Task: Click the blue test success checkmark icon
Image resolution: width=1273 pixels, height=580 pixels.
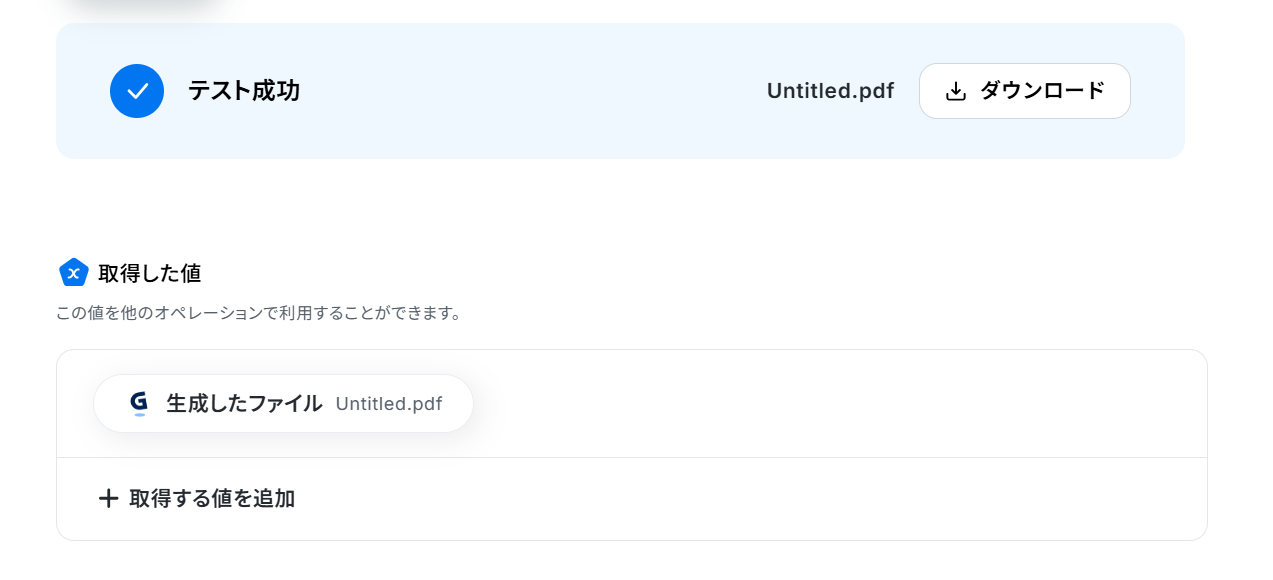Action: tap(137, 91)
